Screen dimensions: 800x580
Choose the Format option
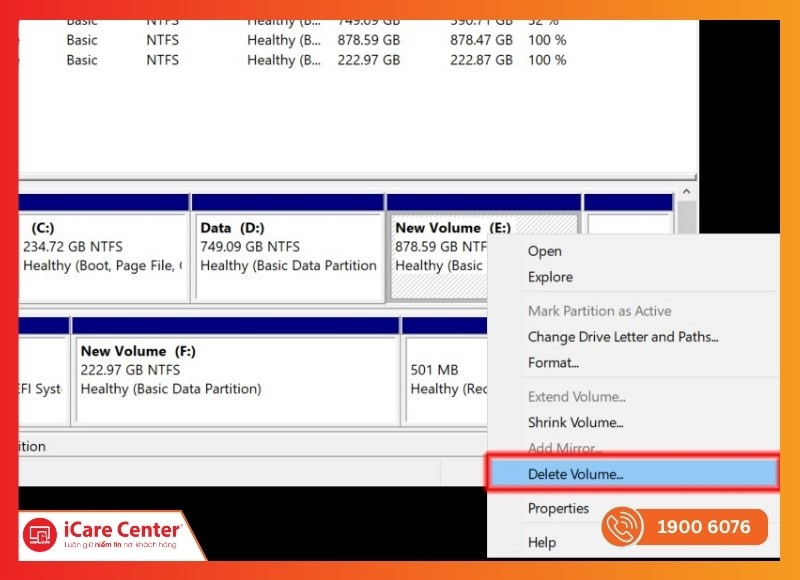point(553,363)
